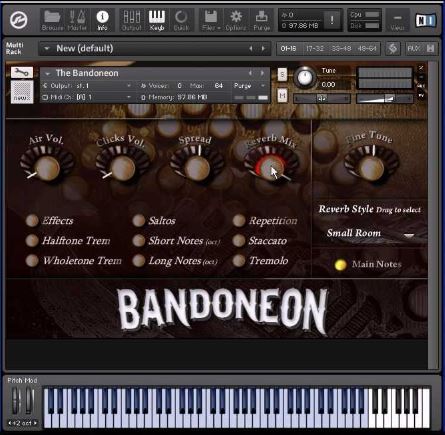
Task: Enable the Effects articulation
Action: [32, 220]
